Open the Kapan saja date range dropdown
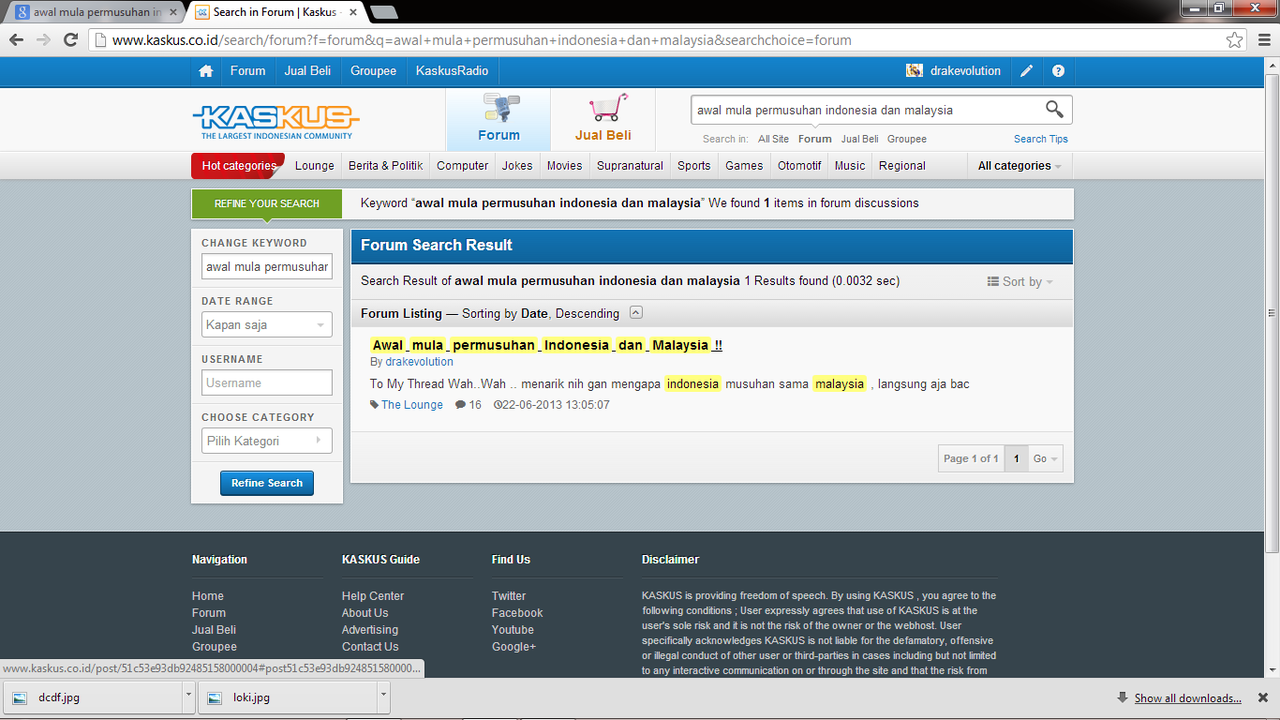The image size is (1280, 720). click(267, 325)
